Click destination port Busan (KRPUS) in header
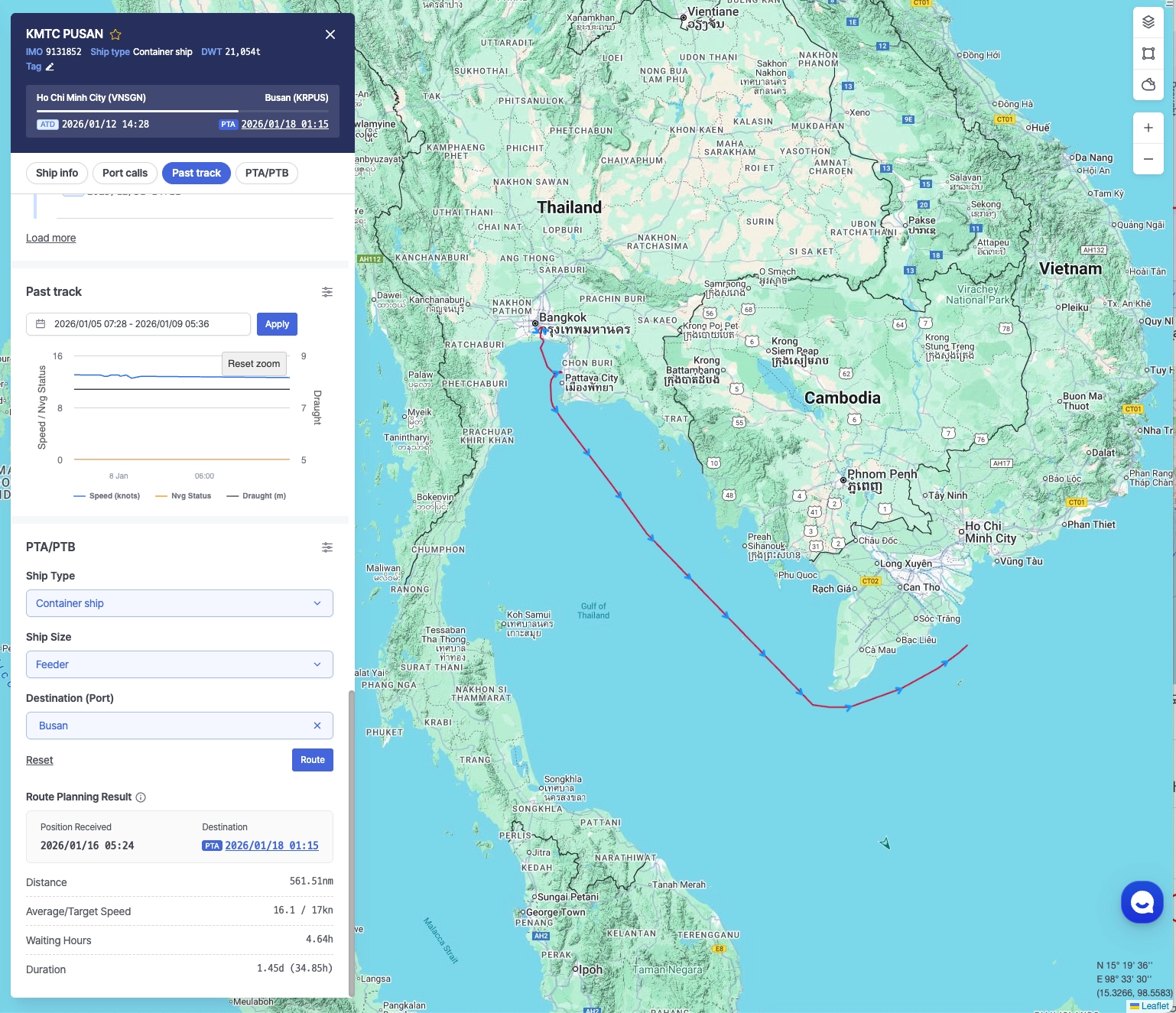Image resolution: width=1176 pixels, height=1013 pixels. click(x=297, y=98)
